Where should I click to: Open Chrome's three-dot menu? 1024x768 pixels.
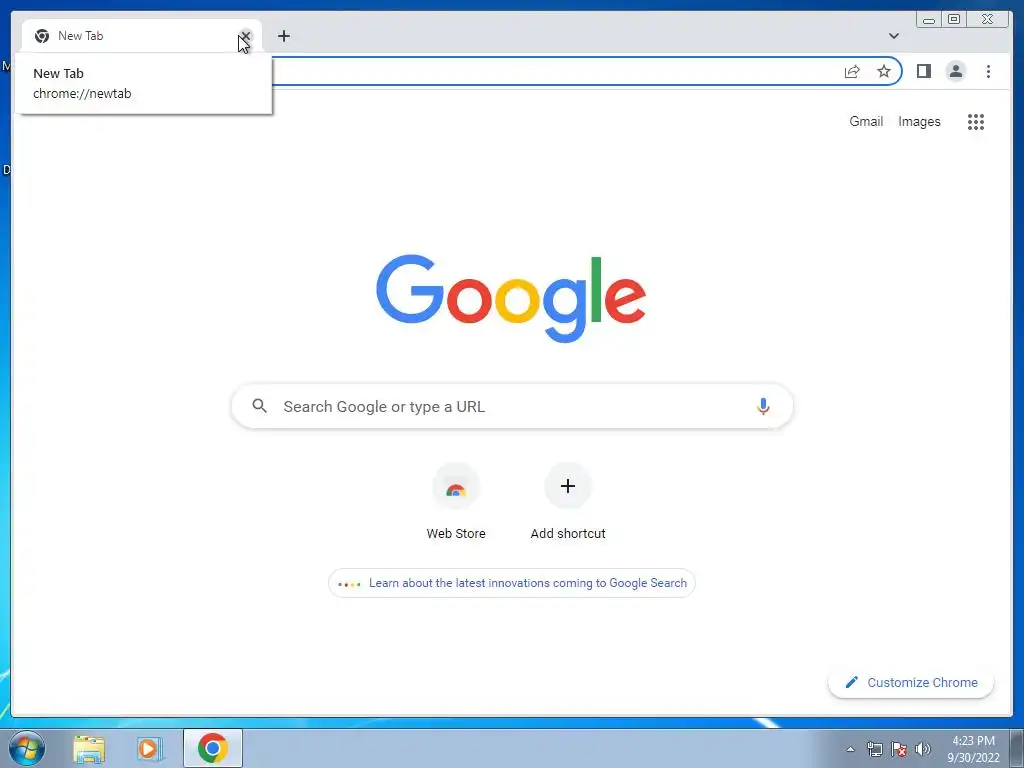(x=988, y=71)
